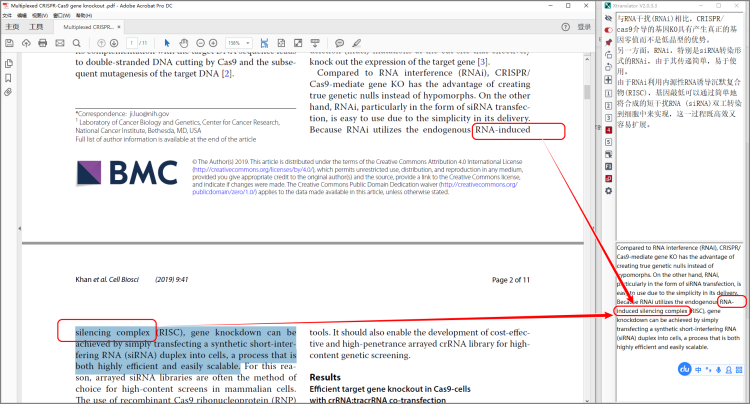The image size is (750, 404).
Task: Click the save file icon in Acrobat toolbar
Action: pyautogui.click(x=9, y=43)
